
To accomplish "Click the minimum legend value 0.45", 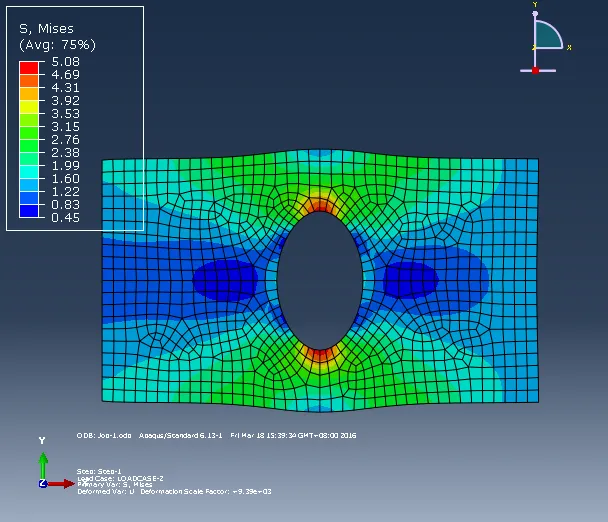I will 66,218.
